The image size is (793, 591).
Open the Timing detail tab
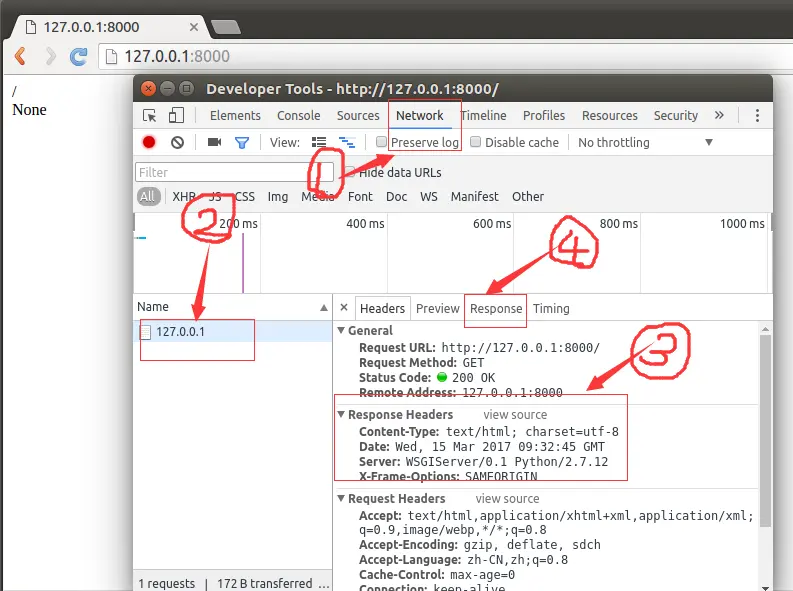tap(551, 308)
